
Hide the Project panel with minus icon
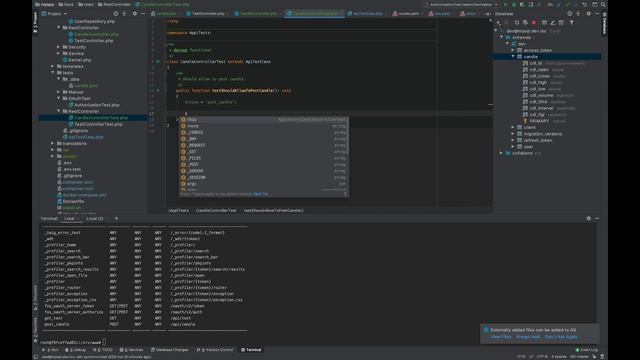coord(143,13)
